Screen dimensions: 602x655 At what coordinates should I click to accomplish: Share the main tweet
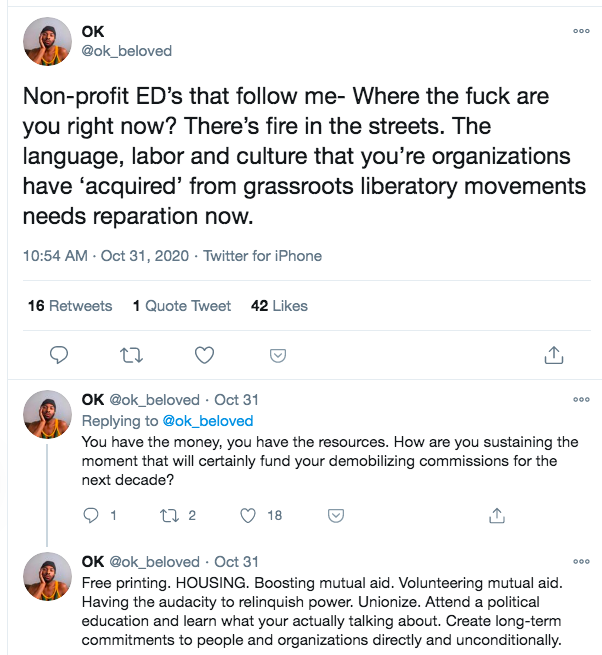[x=553, y=355]
